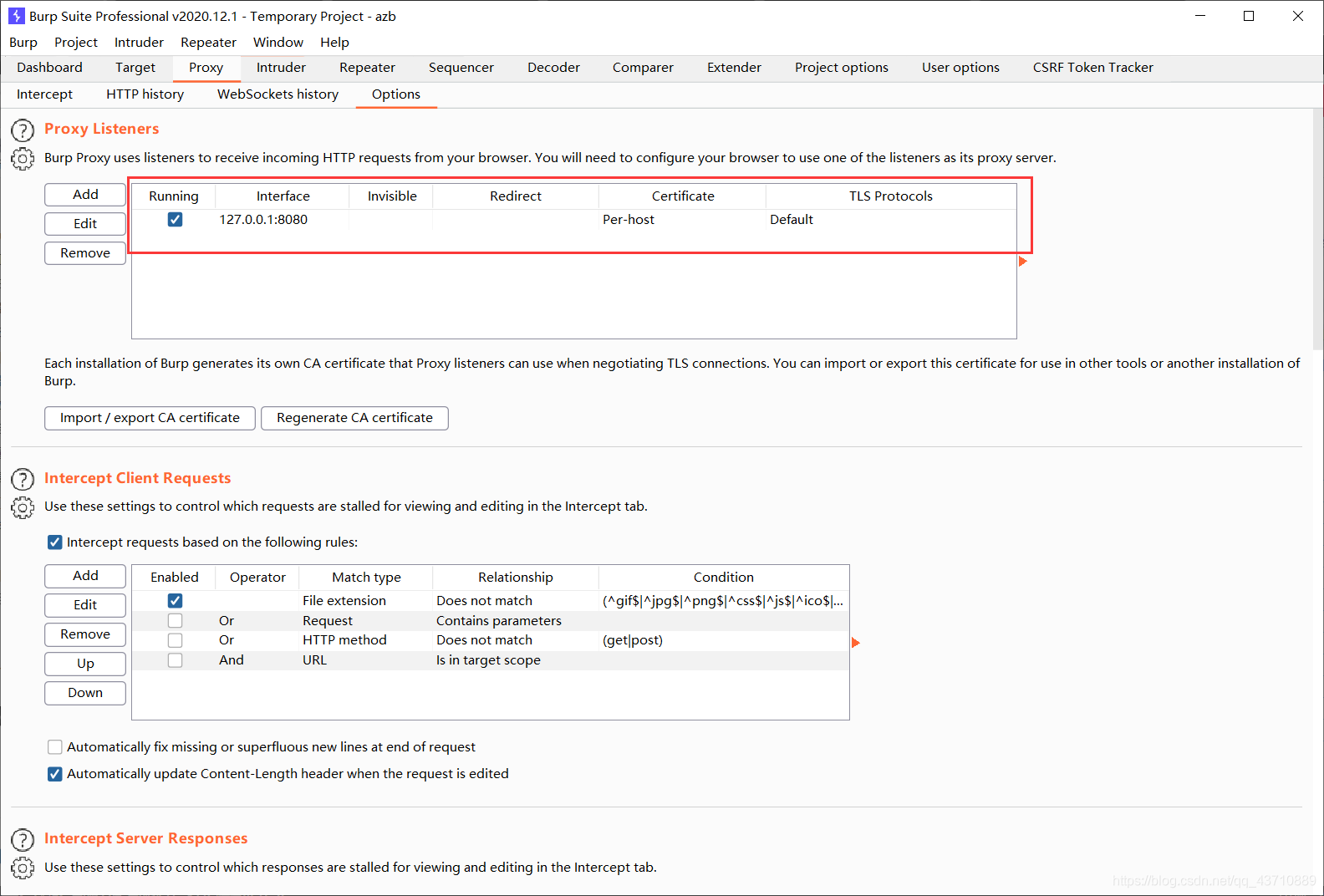Open the Window menu
This screenshot has height=896, width=1324.
[278, 42]
